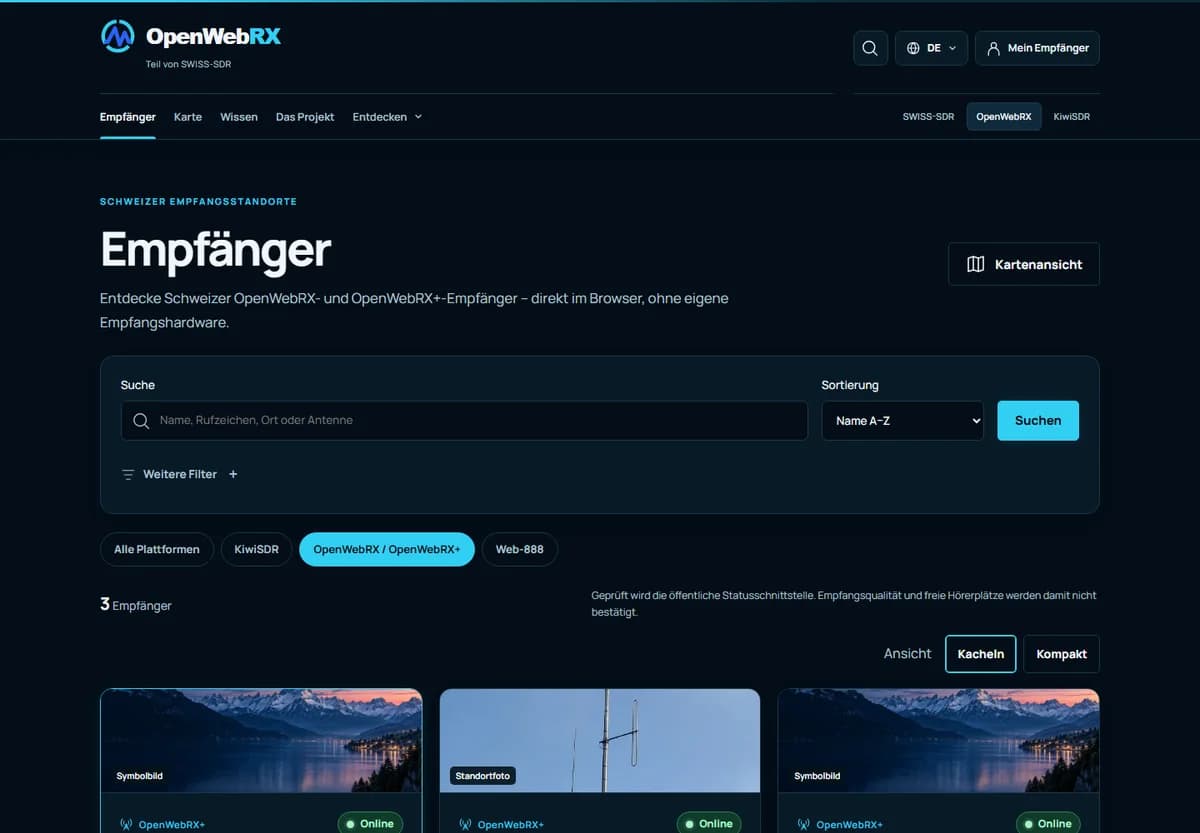
Task: Expand Weitere Filter
Action: pos(180,475)
